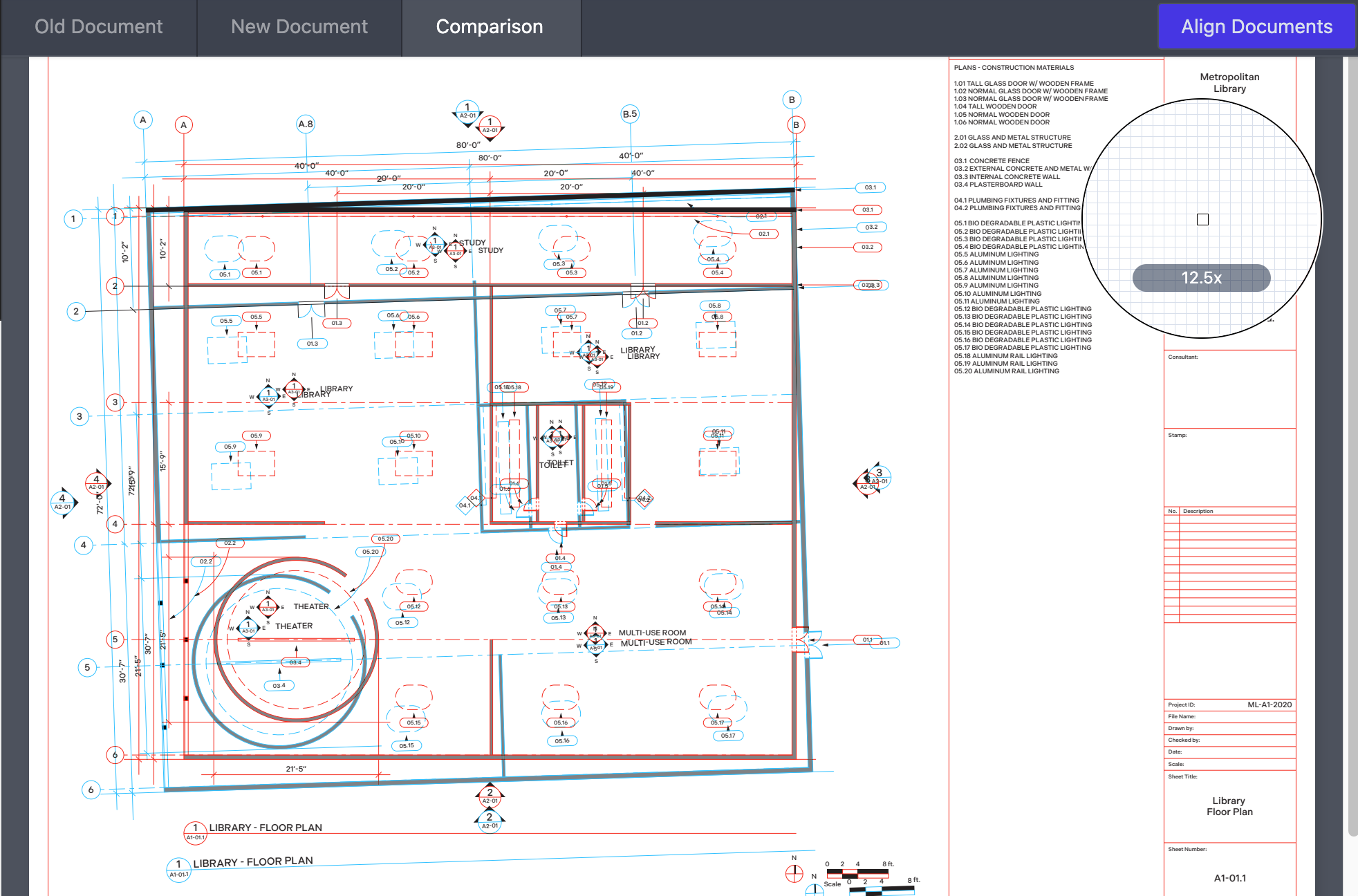Click the red A grid bubble

[x=183, y=125]
